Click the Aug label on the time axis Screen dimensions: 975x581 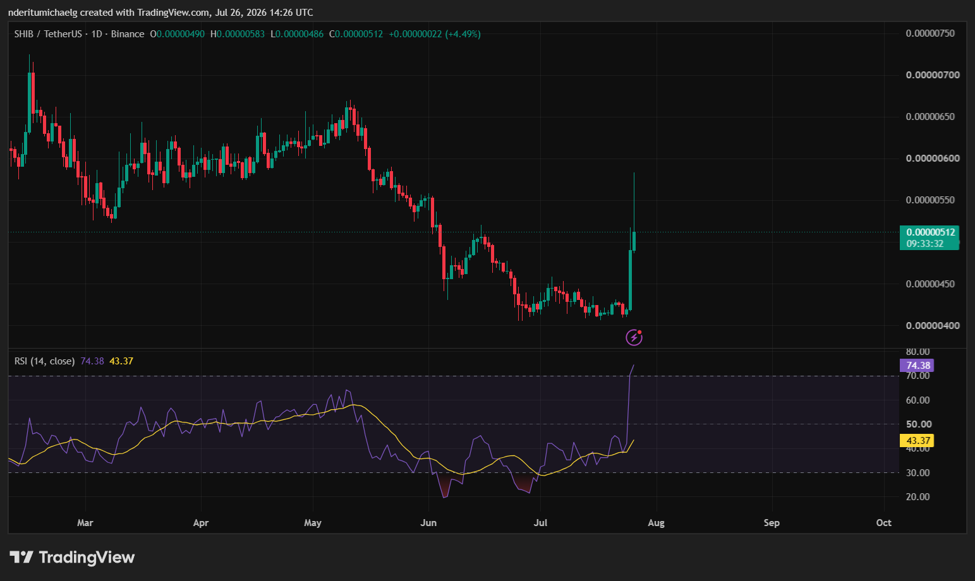click(x=656, y=523)
